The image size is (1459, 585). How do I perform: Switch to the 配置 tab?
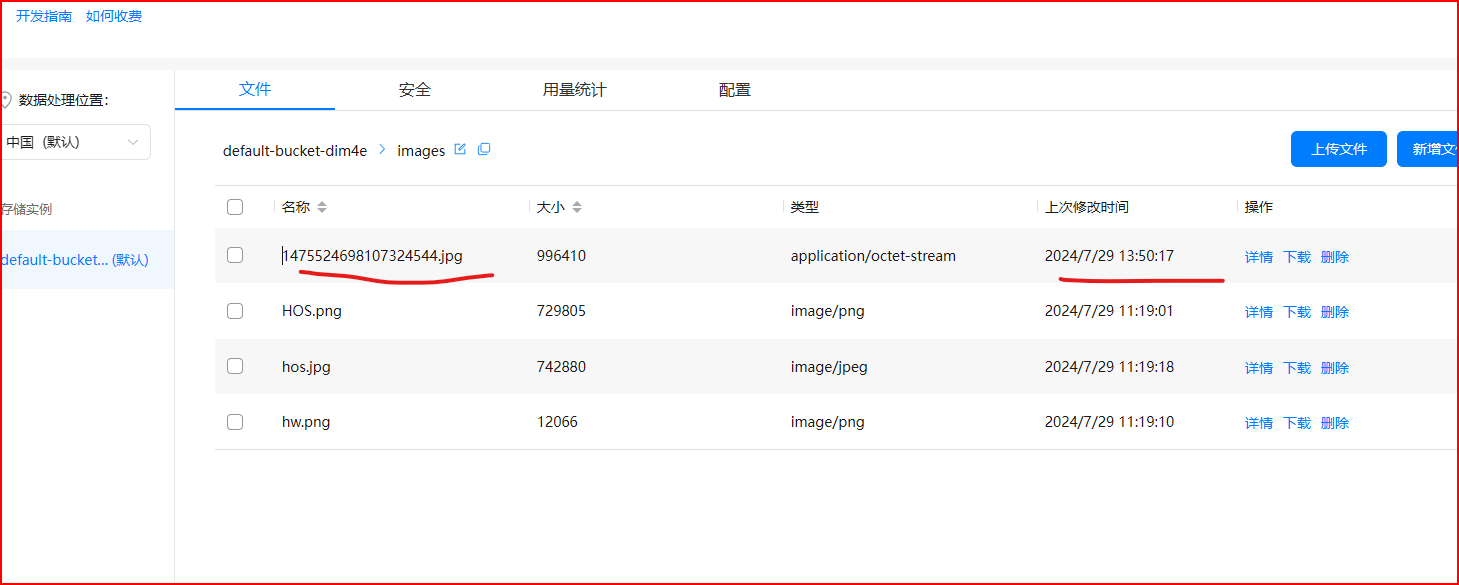[x=735, y=89]
